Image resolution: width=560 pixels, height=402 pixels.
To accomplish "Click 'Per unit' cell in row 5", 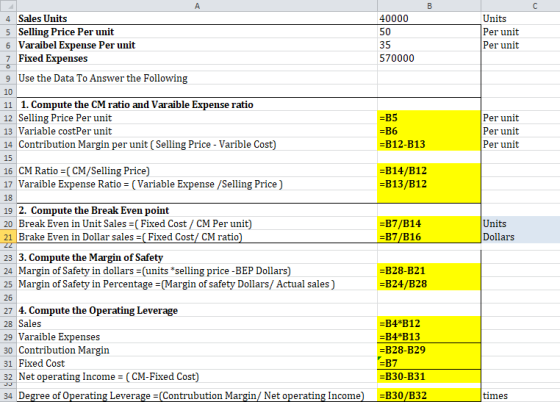I will tap(521, 32).
